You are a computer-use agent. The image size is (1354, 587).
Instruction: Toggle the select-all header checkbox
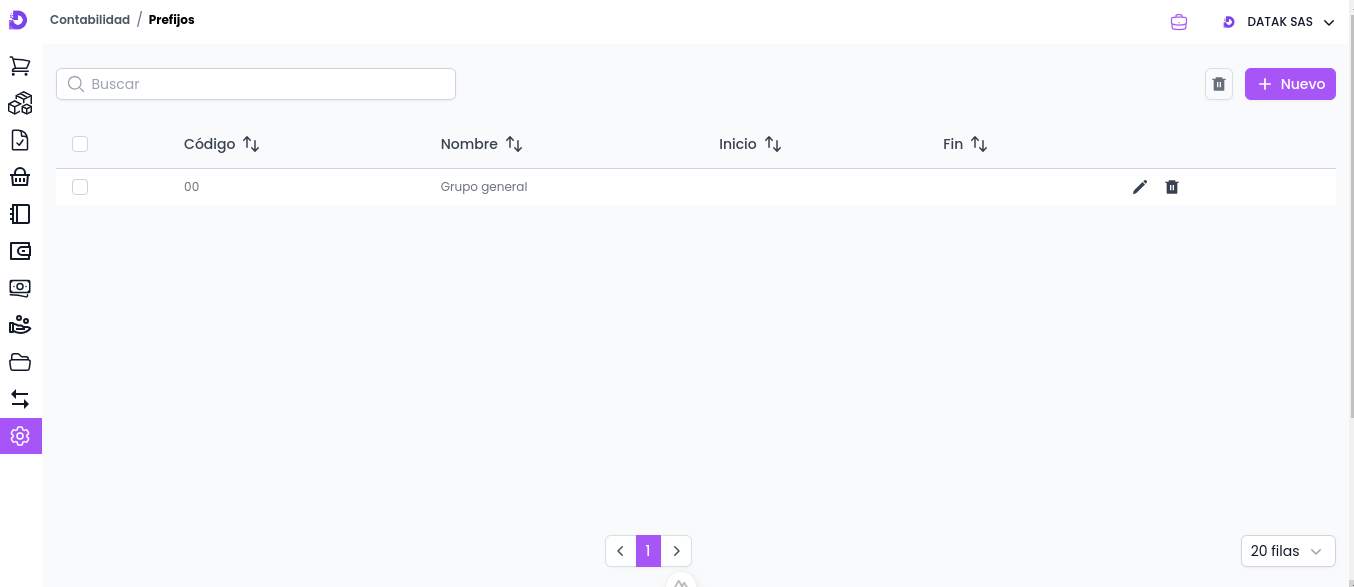[x=80, y=144]
